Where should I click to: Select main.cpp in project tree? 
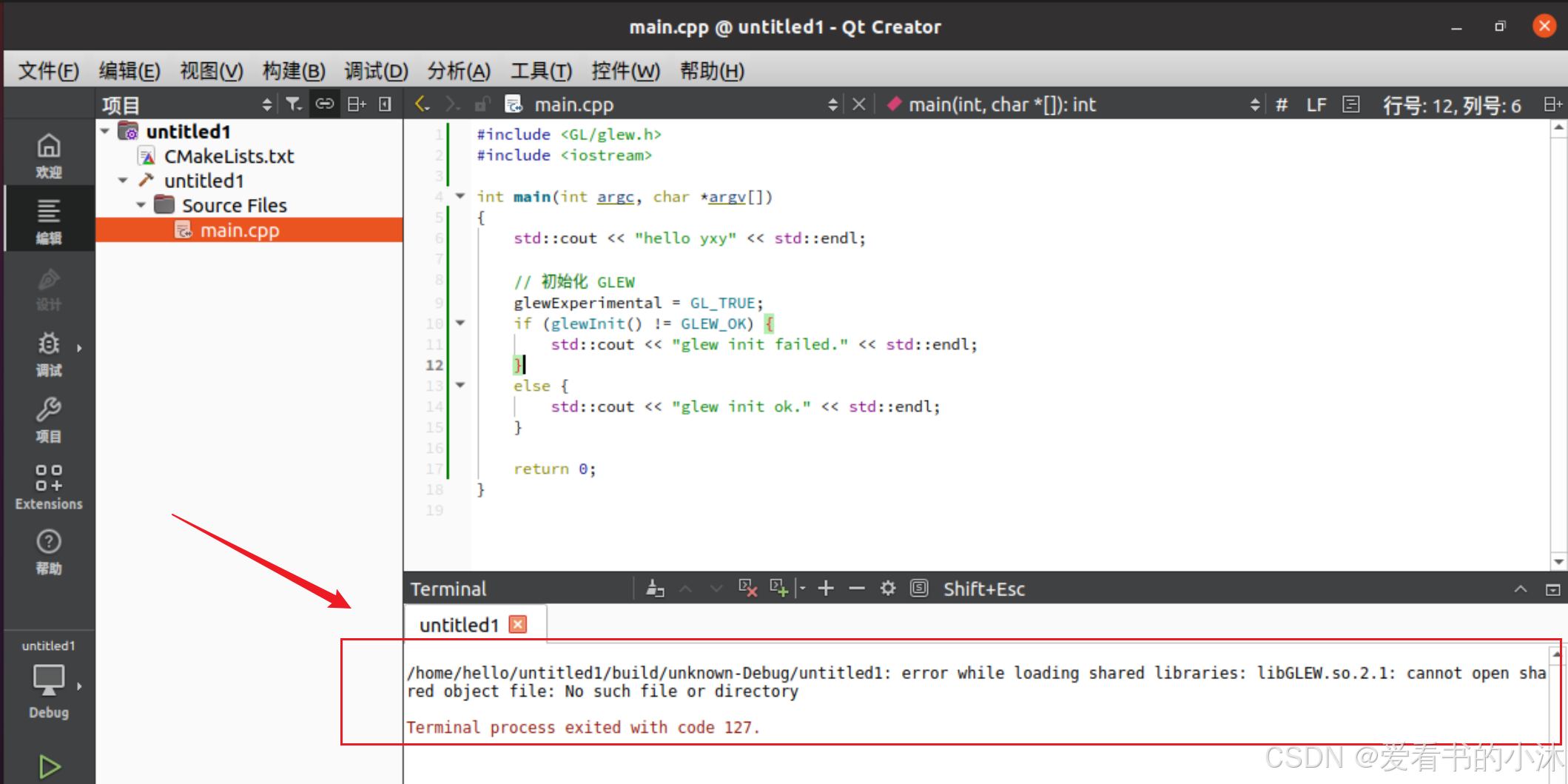coord(240,230)
